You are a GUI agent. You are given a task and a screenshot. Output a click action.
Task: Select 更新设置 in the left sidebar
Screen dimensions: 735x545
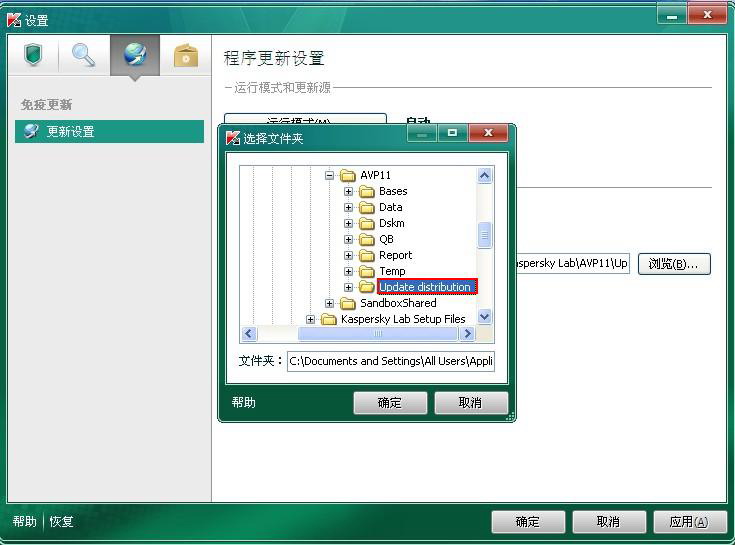pos(109,131)
